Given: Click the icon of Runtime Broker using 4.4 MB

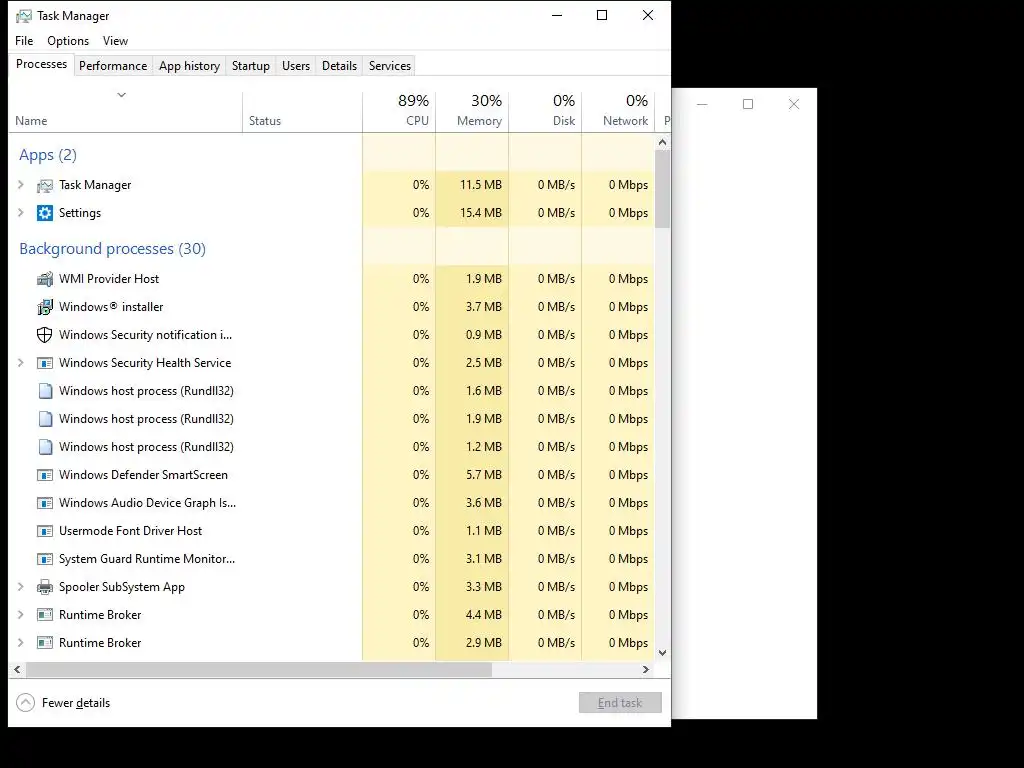Looking at the screenshot, I should coord(44,615).
